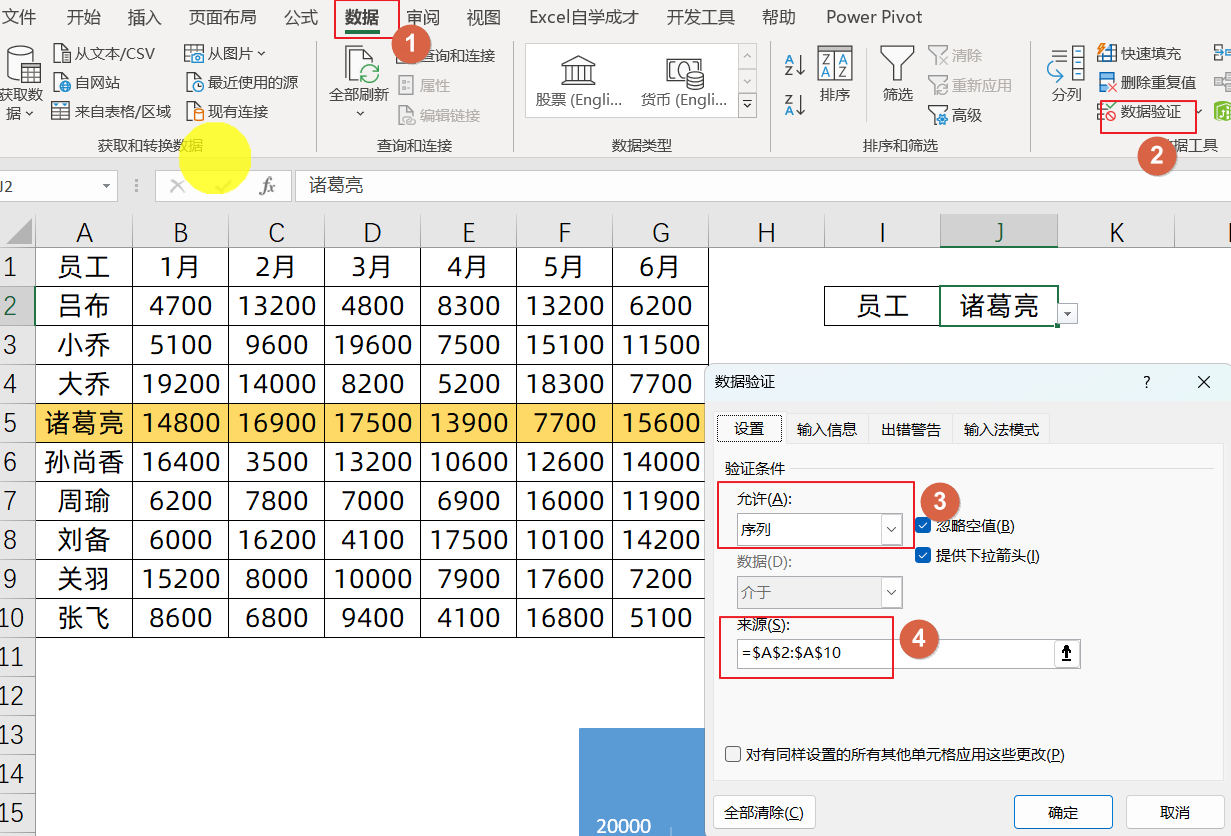Select cell with value 19600

372,345
